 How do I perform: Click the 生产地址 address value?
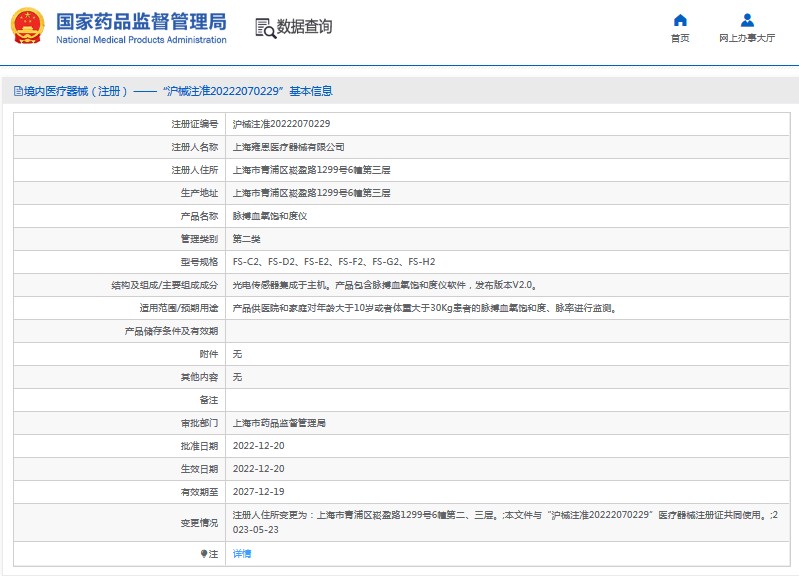(311, 193)
